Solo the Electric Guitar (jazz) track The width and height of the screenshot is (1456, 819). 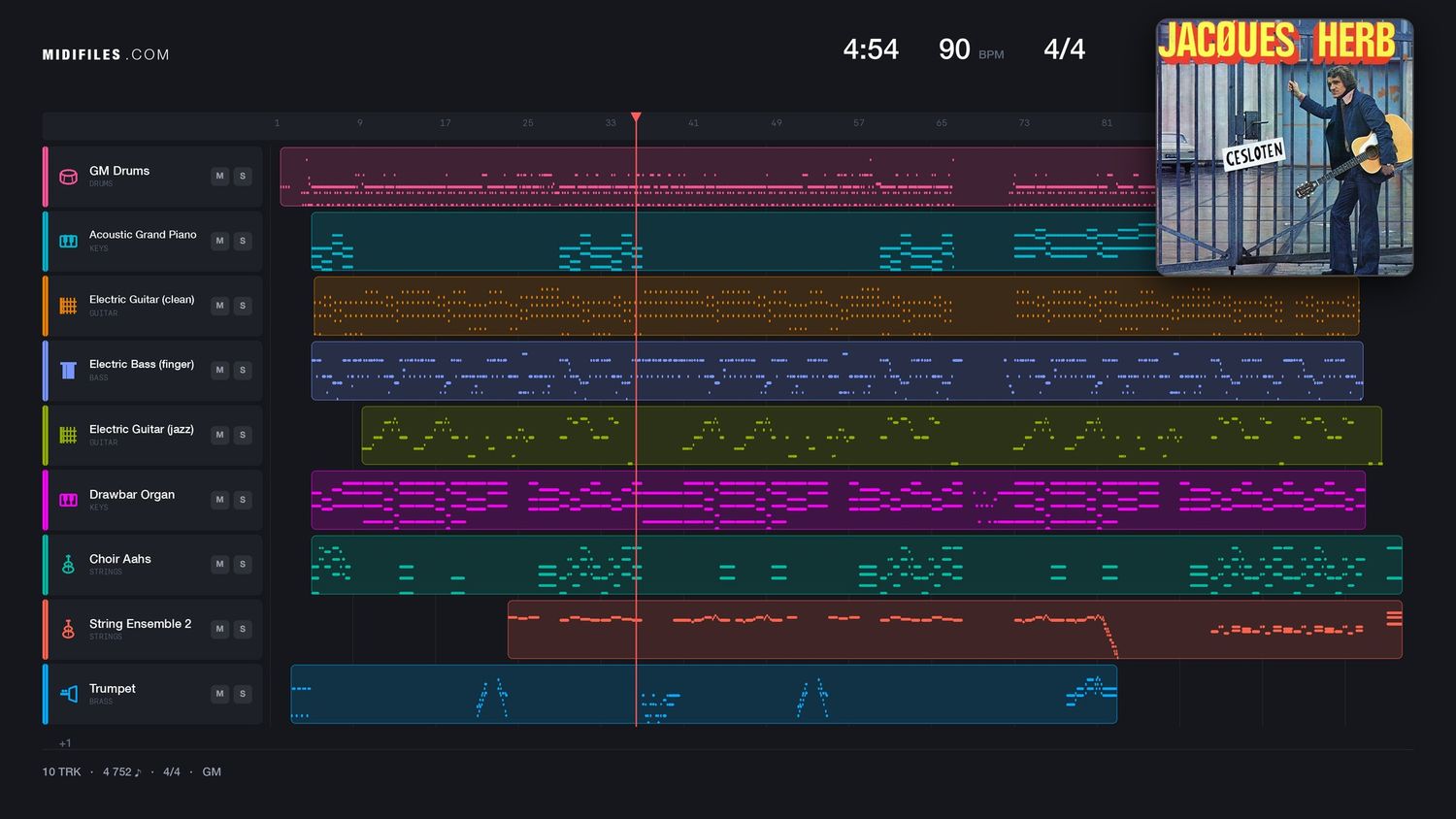243,435
